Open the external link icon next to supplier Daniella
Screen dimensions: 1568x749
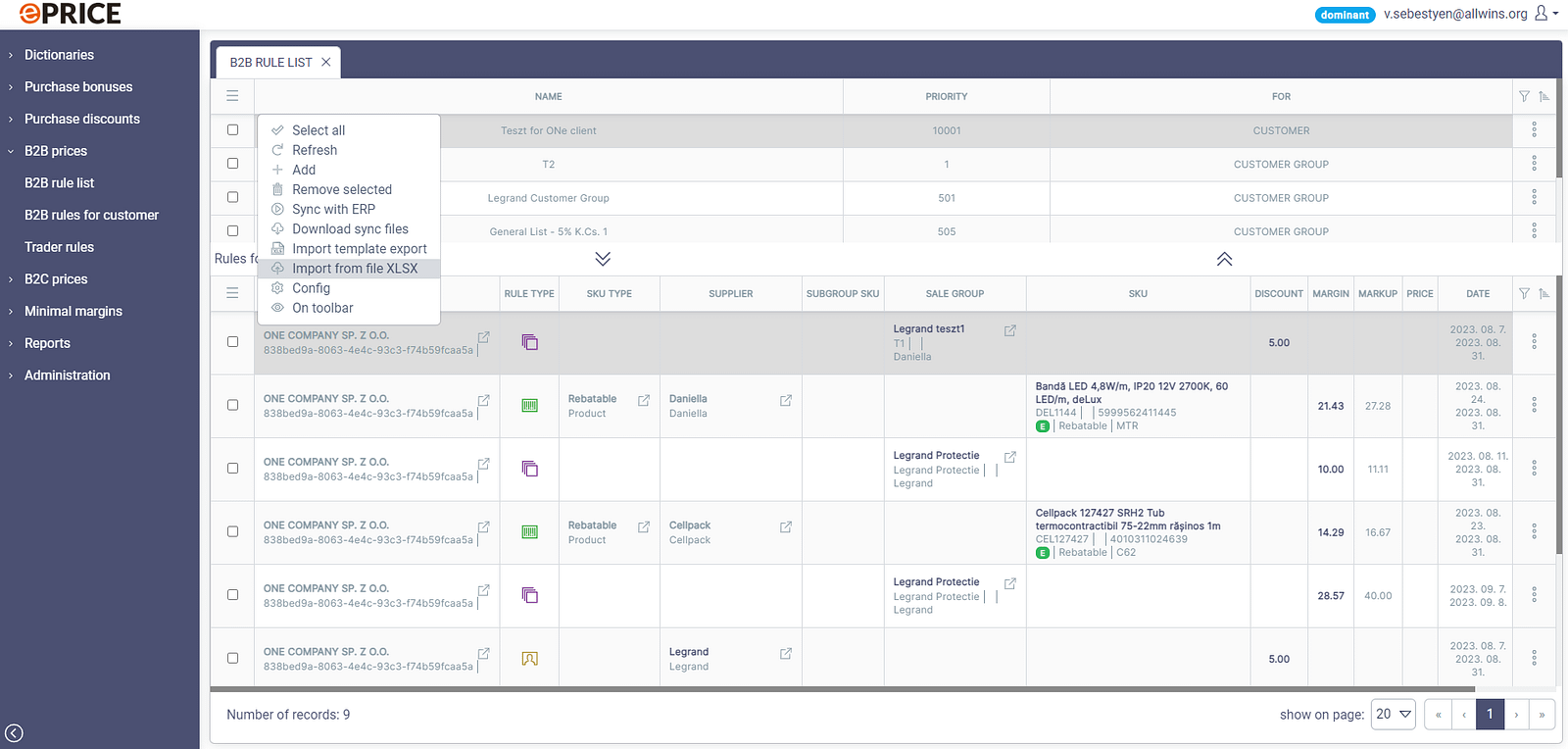[x=785, y=401]
